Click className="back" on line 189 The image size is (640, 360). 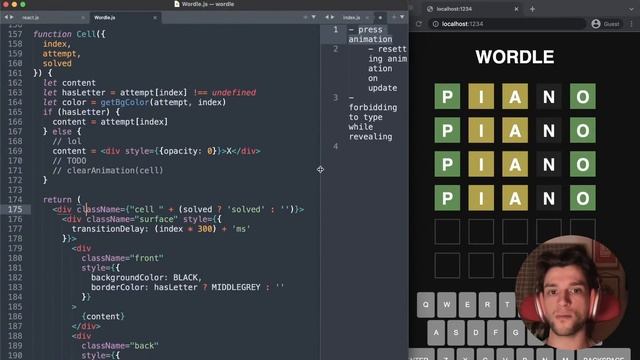[x=120, y=346]
